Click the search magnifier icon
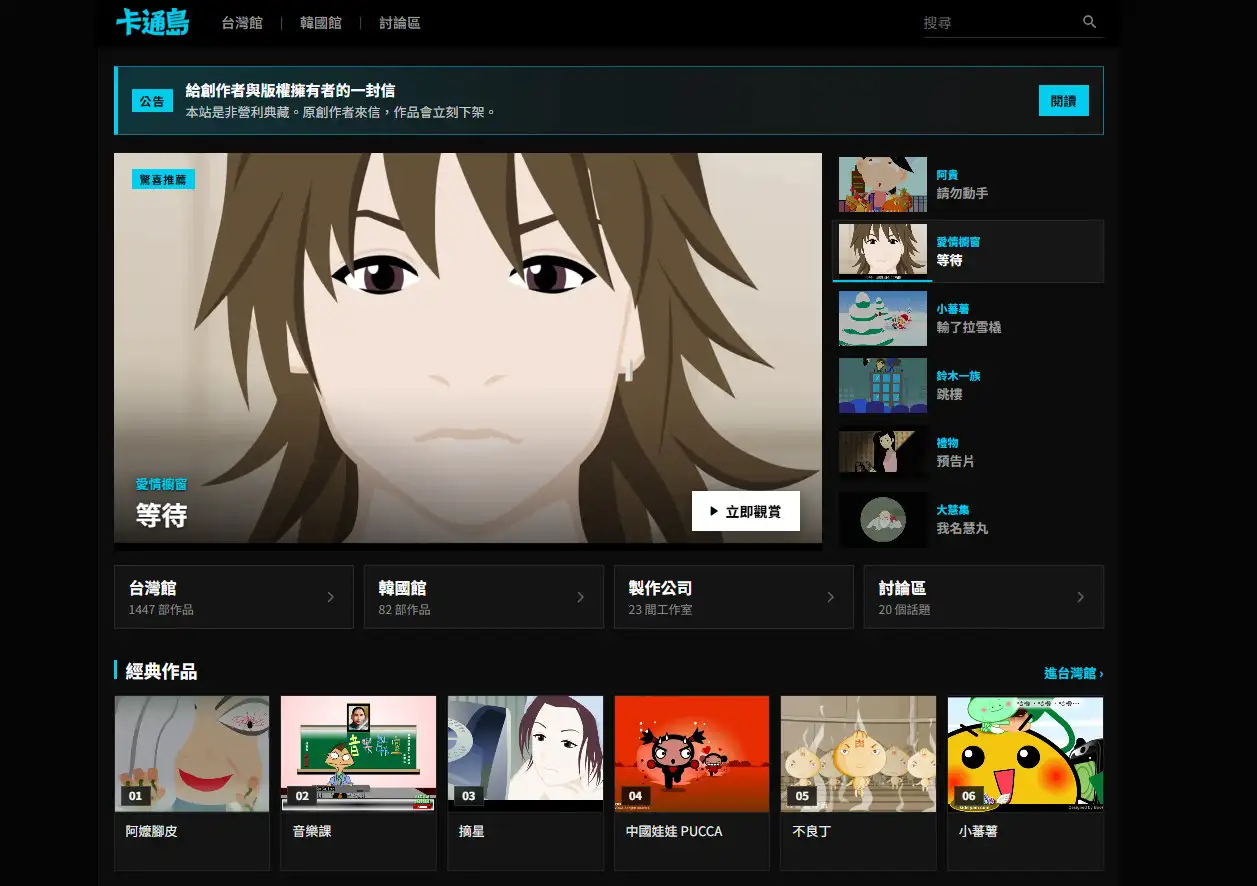The image size is (1257, 886). click(x=1089, y=22)
